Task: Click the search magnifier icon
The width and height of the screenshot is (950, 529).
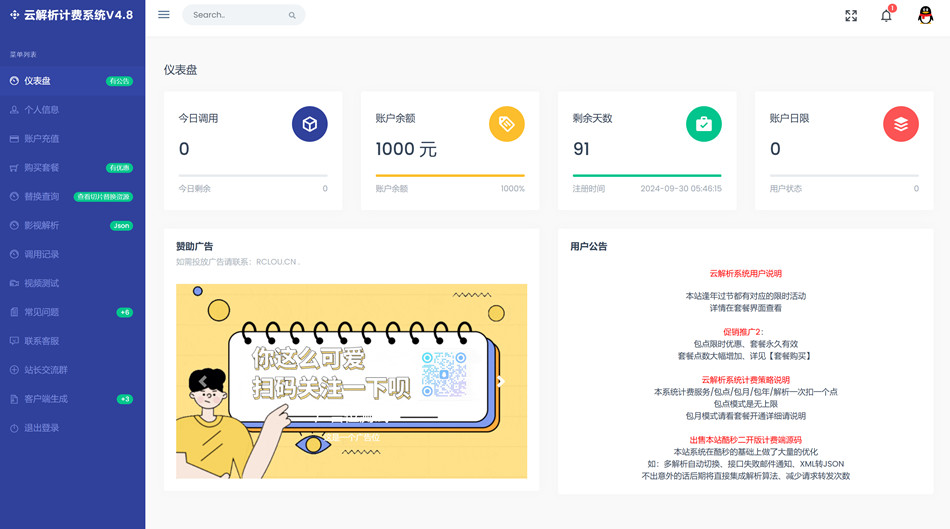Action: coord(292,15)
